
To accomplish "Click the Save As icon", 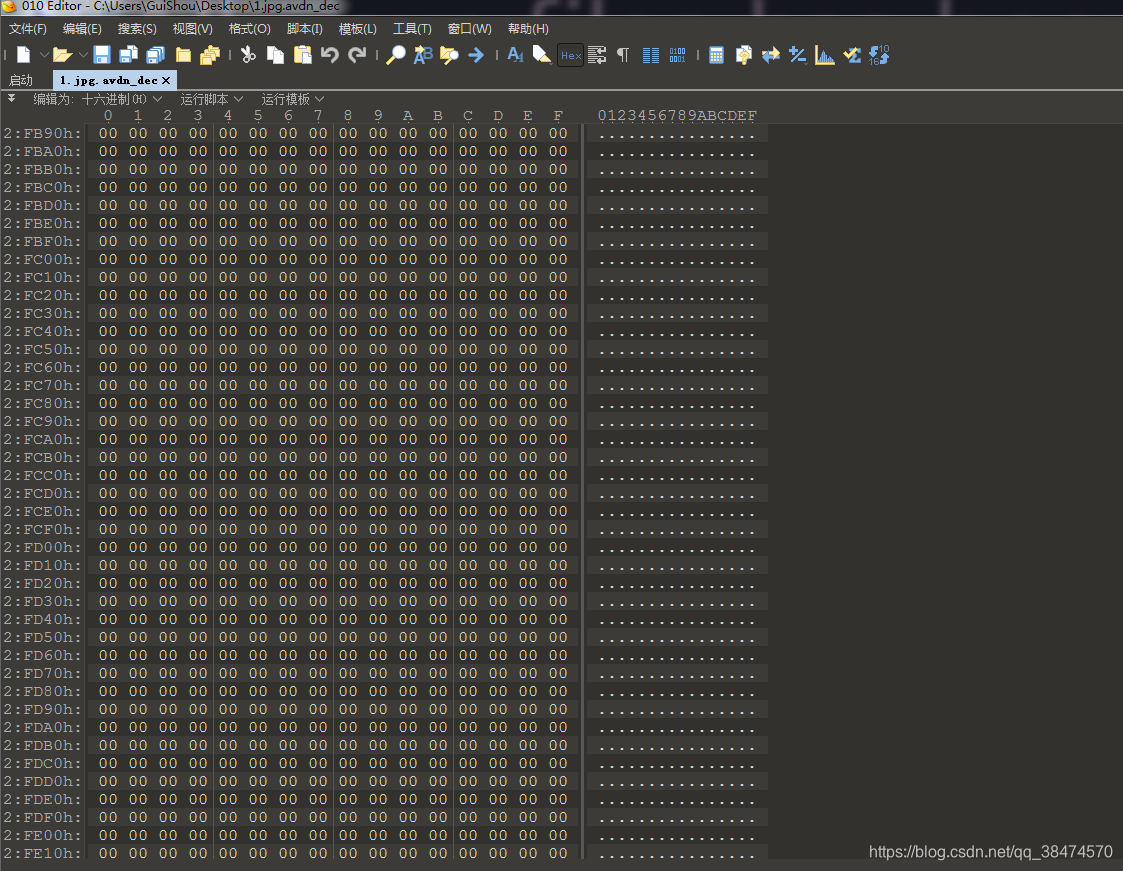I will click(x=129, y=55).
